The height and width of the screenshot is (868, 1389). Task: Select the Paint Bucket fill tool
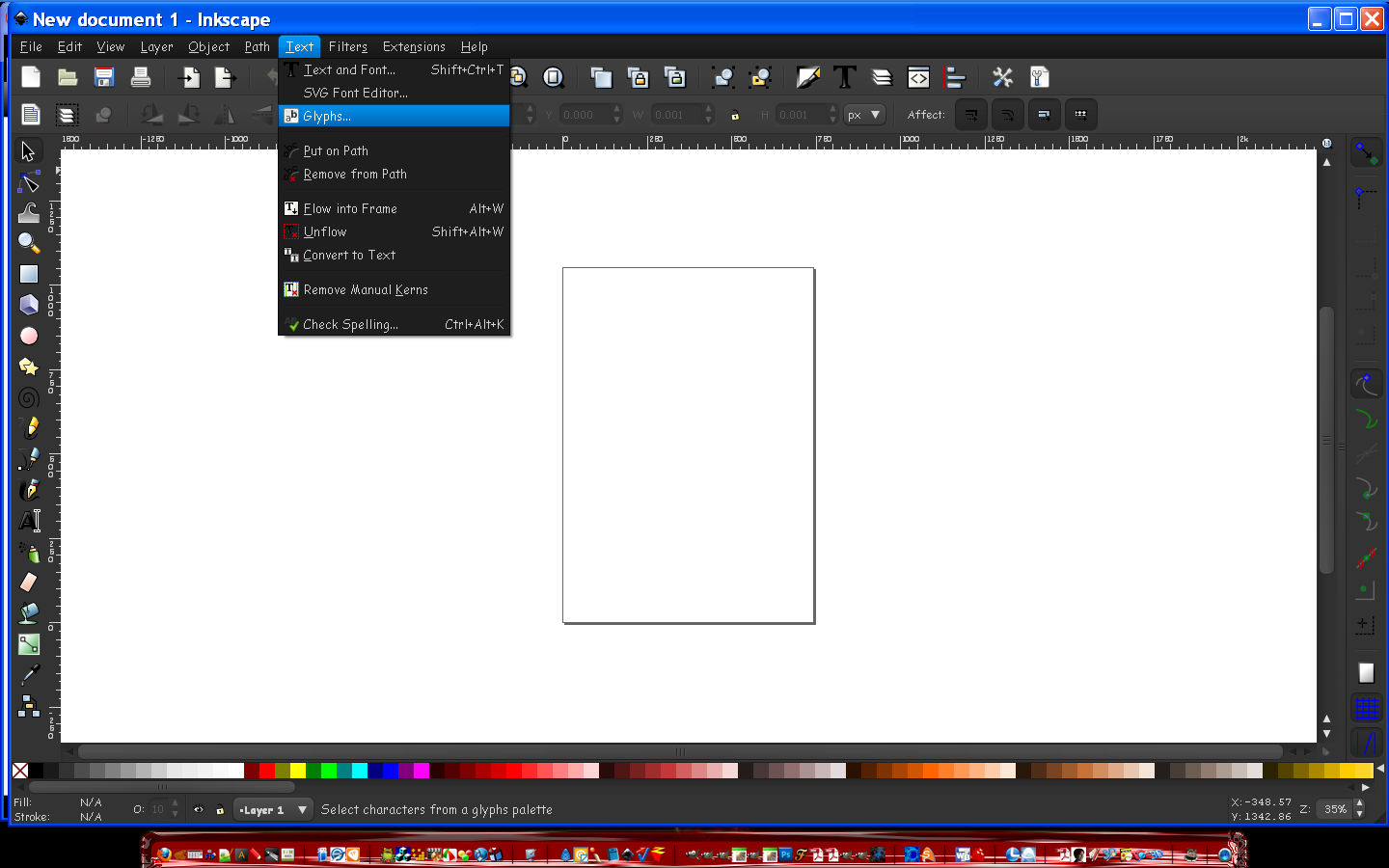coord(29,613)
